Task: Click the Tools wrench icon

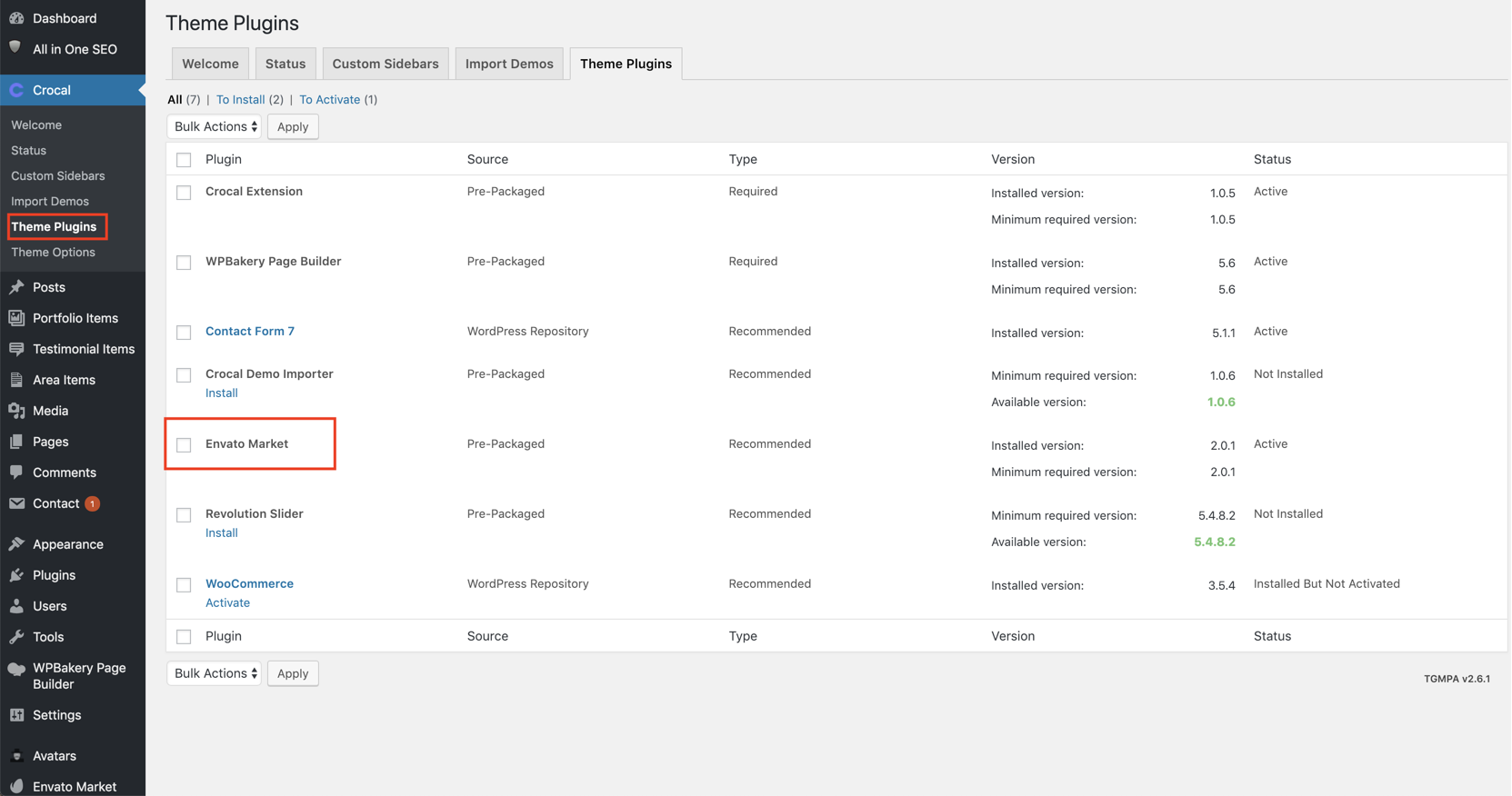Action: coord(16,637)
